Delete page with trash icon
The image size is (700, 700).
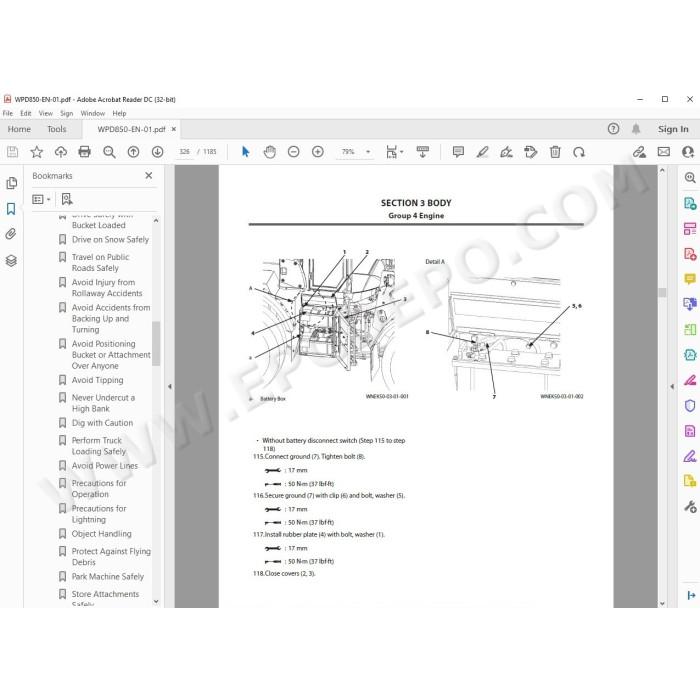[x=555, y=152]
